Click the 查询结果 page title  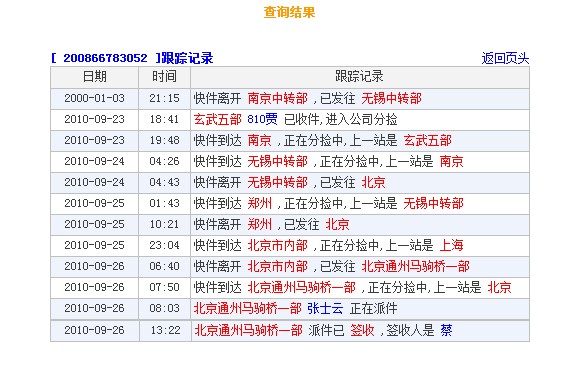click(x=290, y=12)
